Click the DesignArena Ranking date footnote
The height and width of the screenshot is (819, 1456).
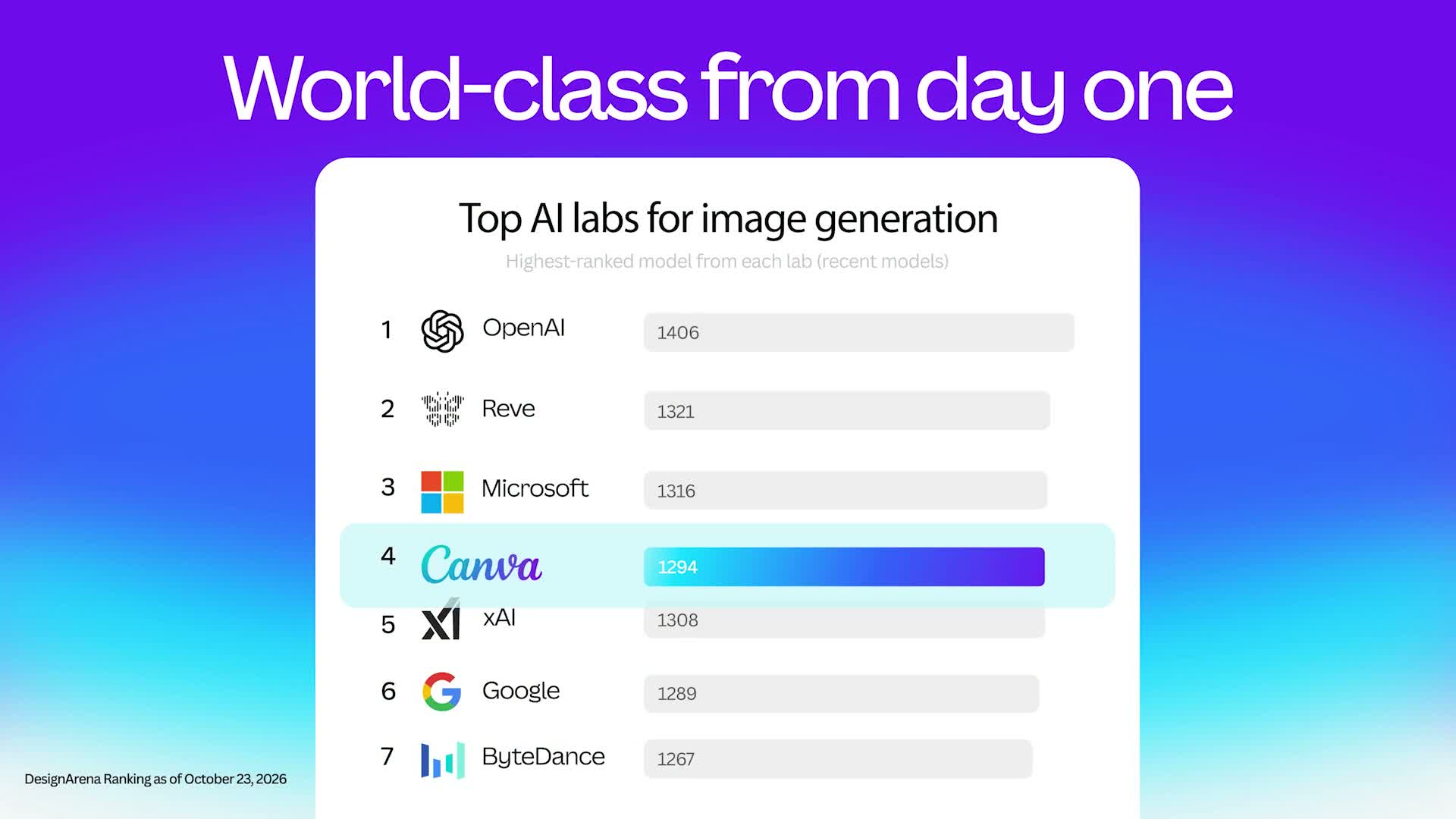tap(155, 779)
